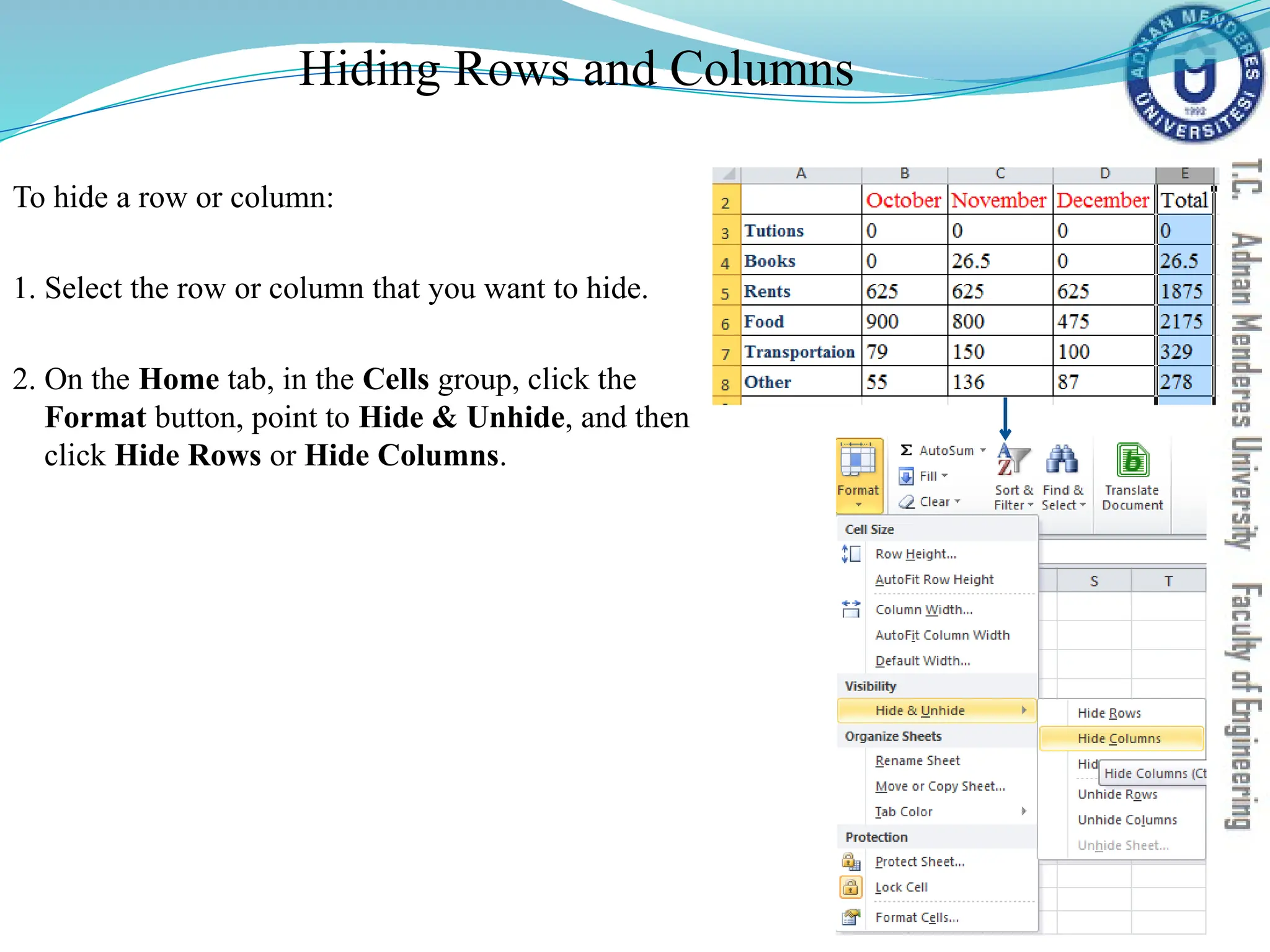Choose Rename Sheet
Viewport: 1270px width, 952px height.
[x=937, y=760]
